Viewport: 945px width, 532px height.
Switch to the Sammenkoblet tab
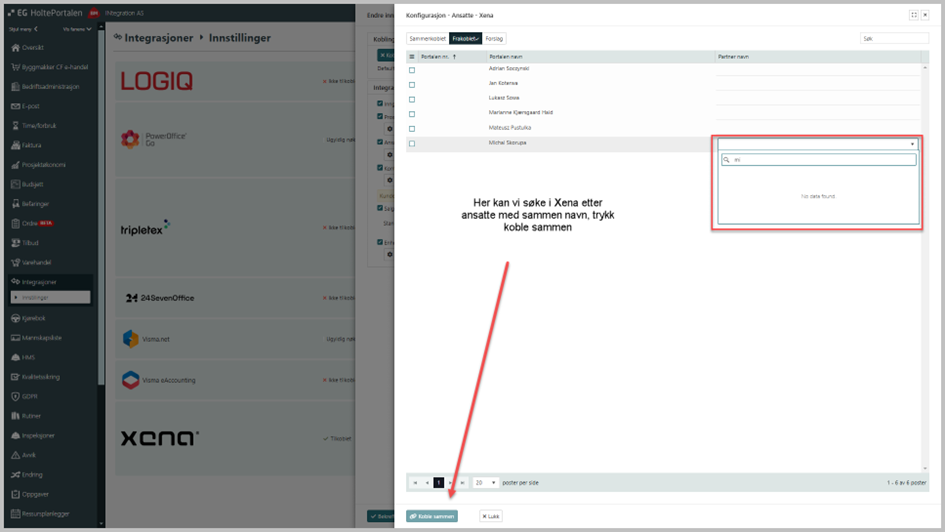point(428,39)
